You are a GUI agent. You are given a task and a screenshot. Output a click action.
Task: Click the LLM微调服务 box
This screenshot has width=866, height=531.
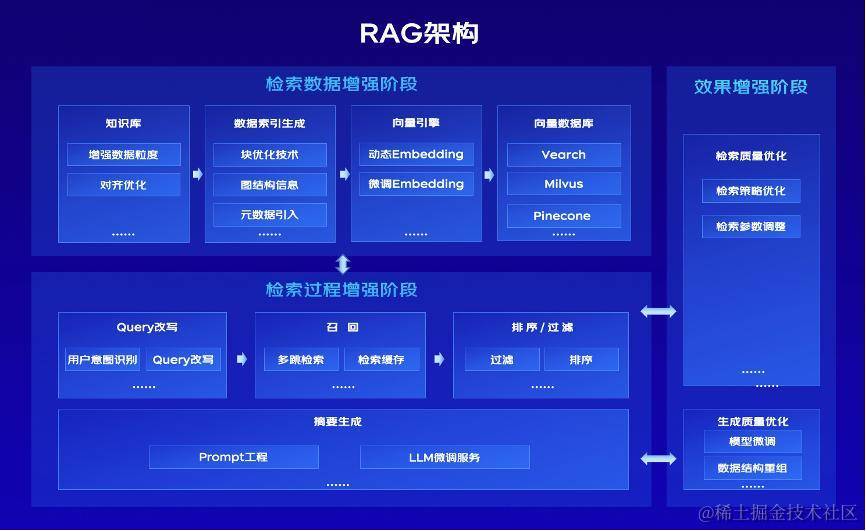(x=444, y=457)
